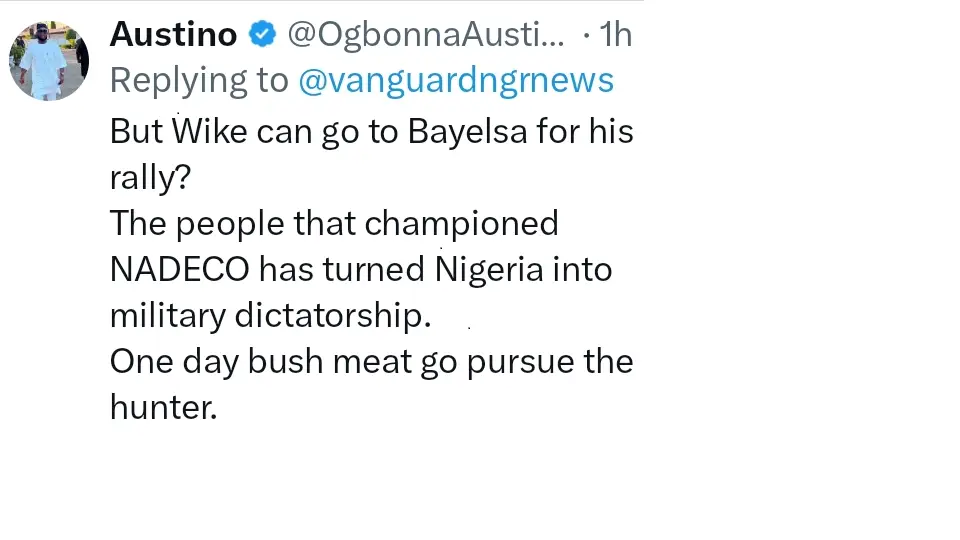The height and width of the screenshot is (540, 960).
Task: Click the 1h timestamp
Action: 615,35
